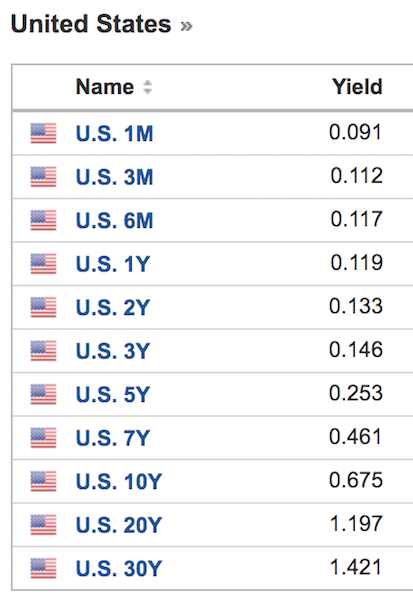Click the flag icon beside U.S. 6M
Viewport: 413px width, 600px height.
[x=44, y=220]
